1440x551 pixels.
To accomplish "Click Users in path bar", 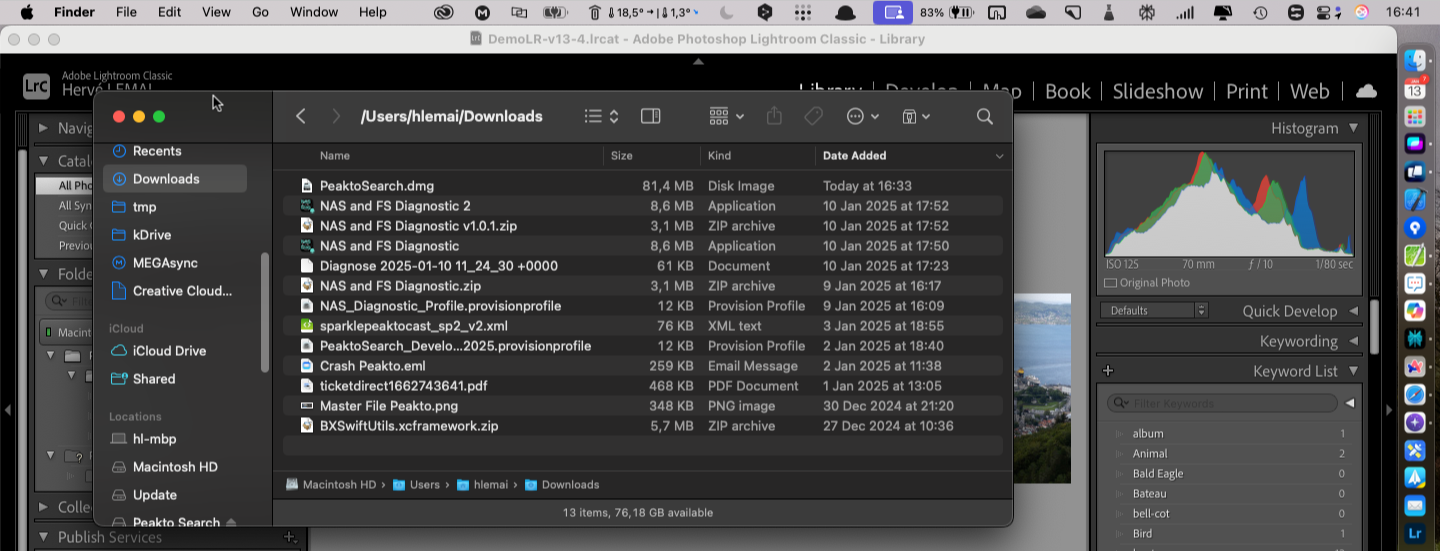I will [x=416, y=485].
